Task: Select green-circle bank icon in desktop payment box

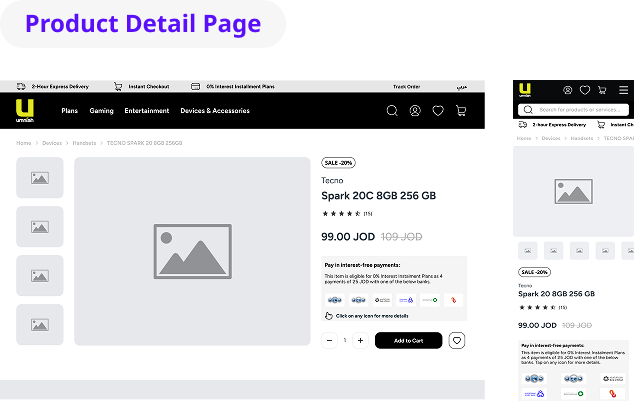Action: pyautogui.click(x=430, y=300)
